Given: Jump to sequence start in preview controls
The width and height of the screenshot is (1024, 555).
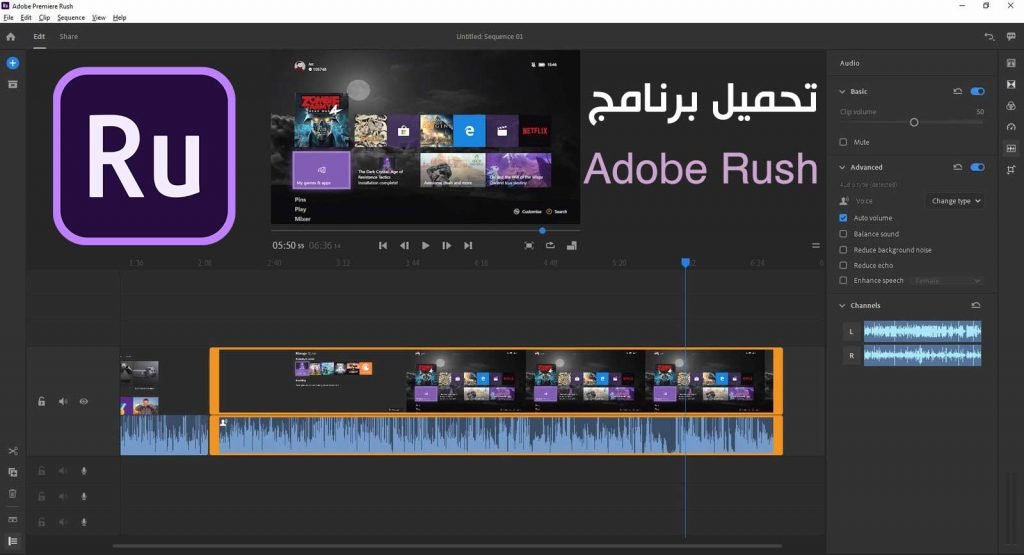Looking at the screenshot, I should point(383,246).
